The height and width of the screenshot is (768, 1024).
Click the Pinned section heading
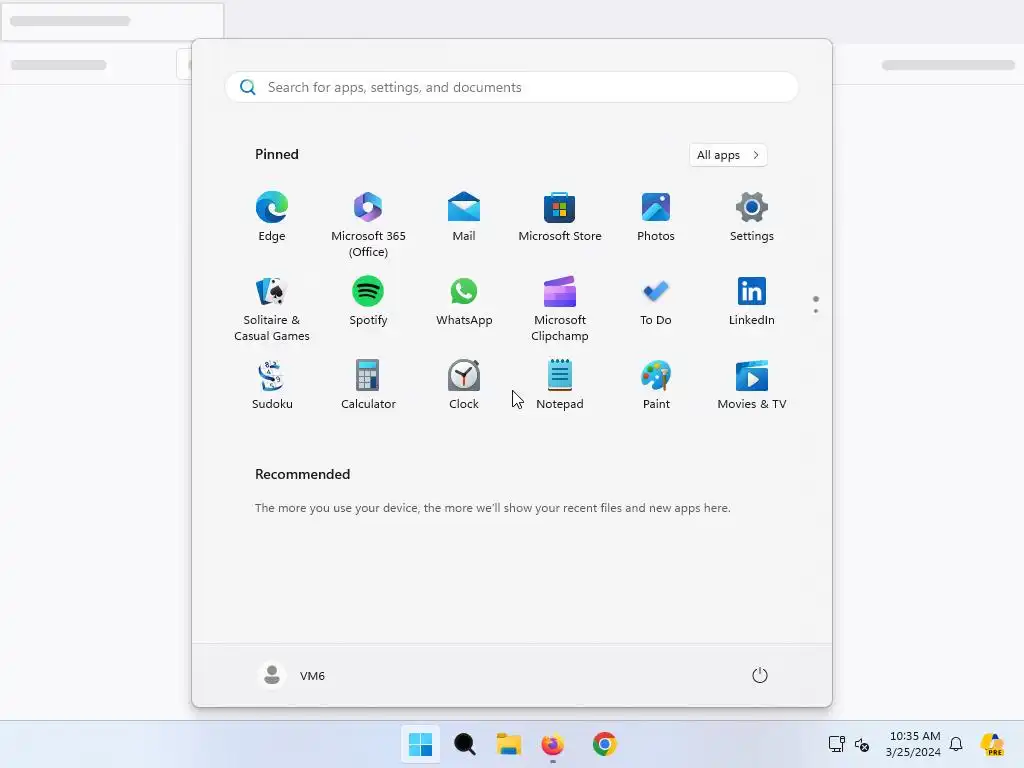(277, 154)
